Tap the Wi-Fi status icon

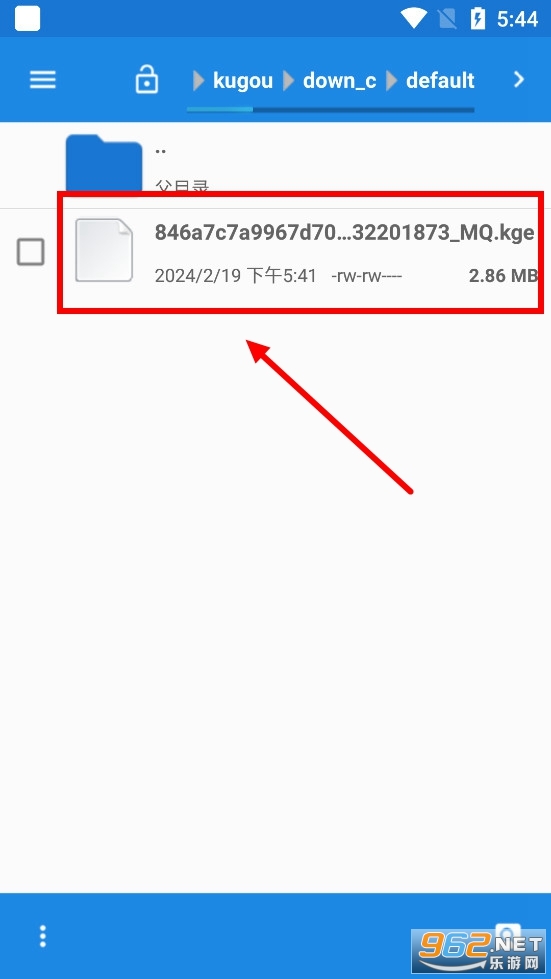(413, 18)
